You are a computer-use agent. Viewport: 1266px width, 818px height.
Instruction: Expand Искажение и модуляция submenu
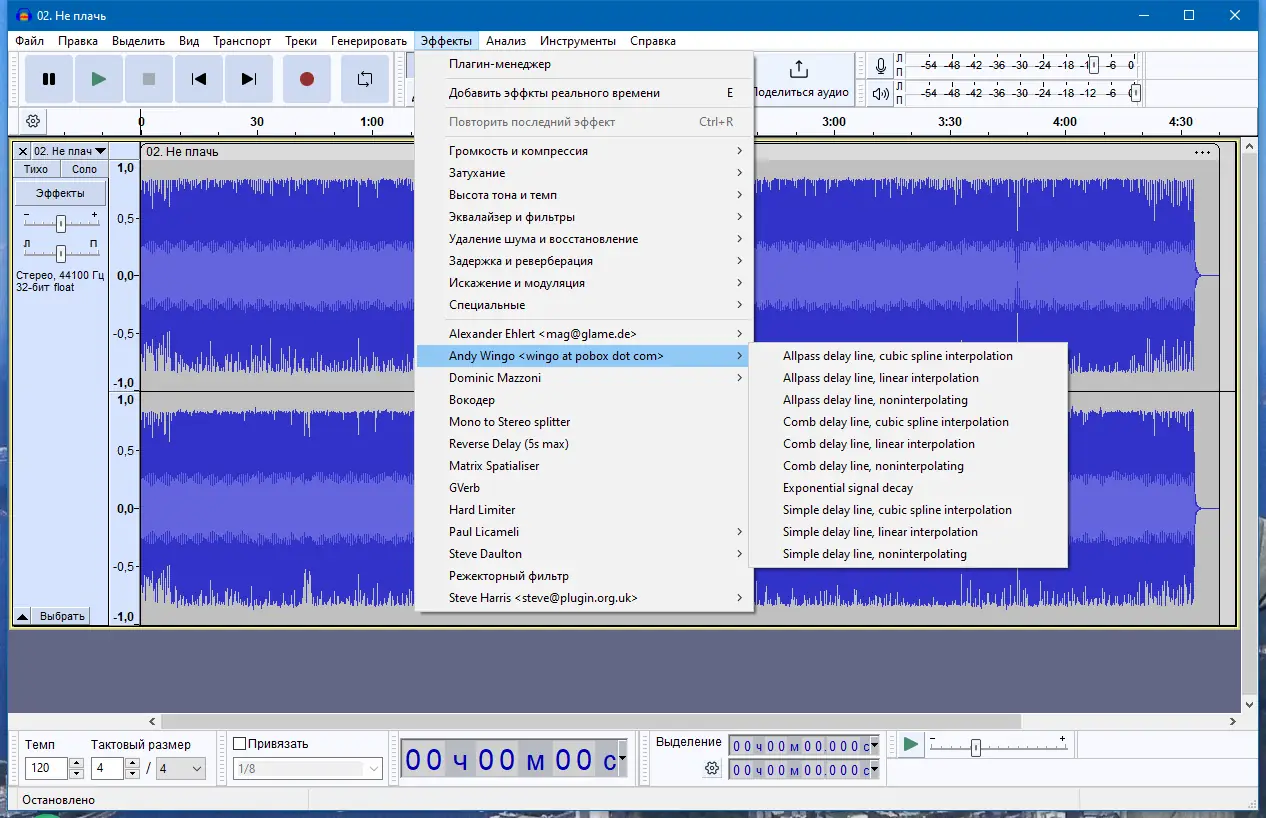pos(584,283)
